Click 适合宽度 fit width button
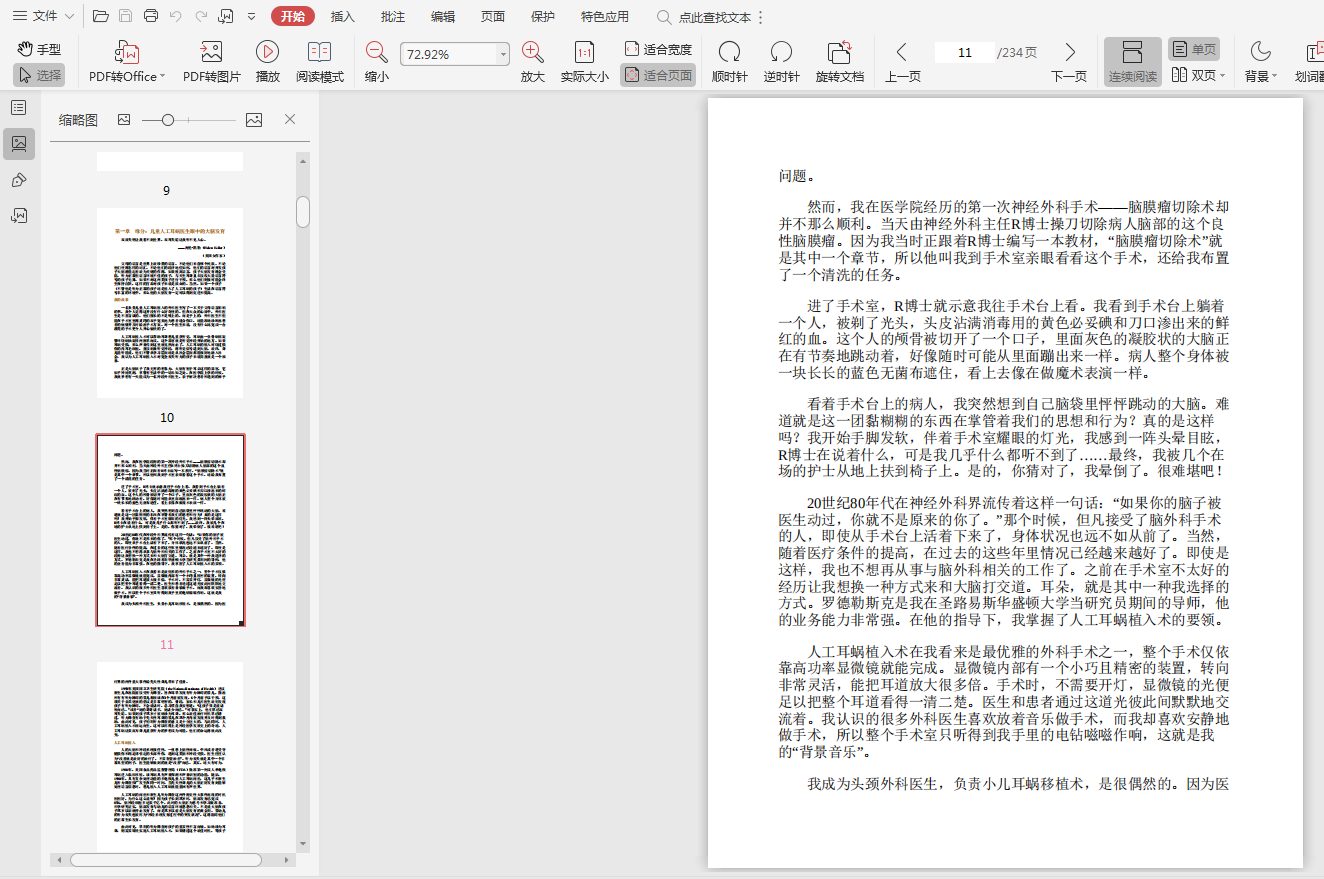The width and height of the screenshot is (1324, 879). 658,49
